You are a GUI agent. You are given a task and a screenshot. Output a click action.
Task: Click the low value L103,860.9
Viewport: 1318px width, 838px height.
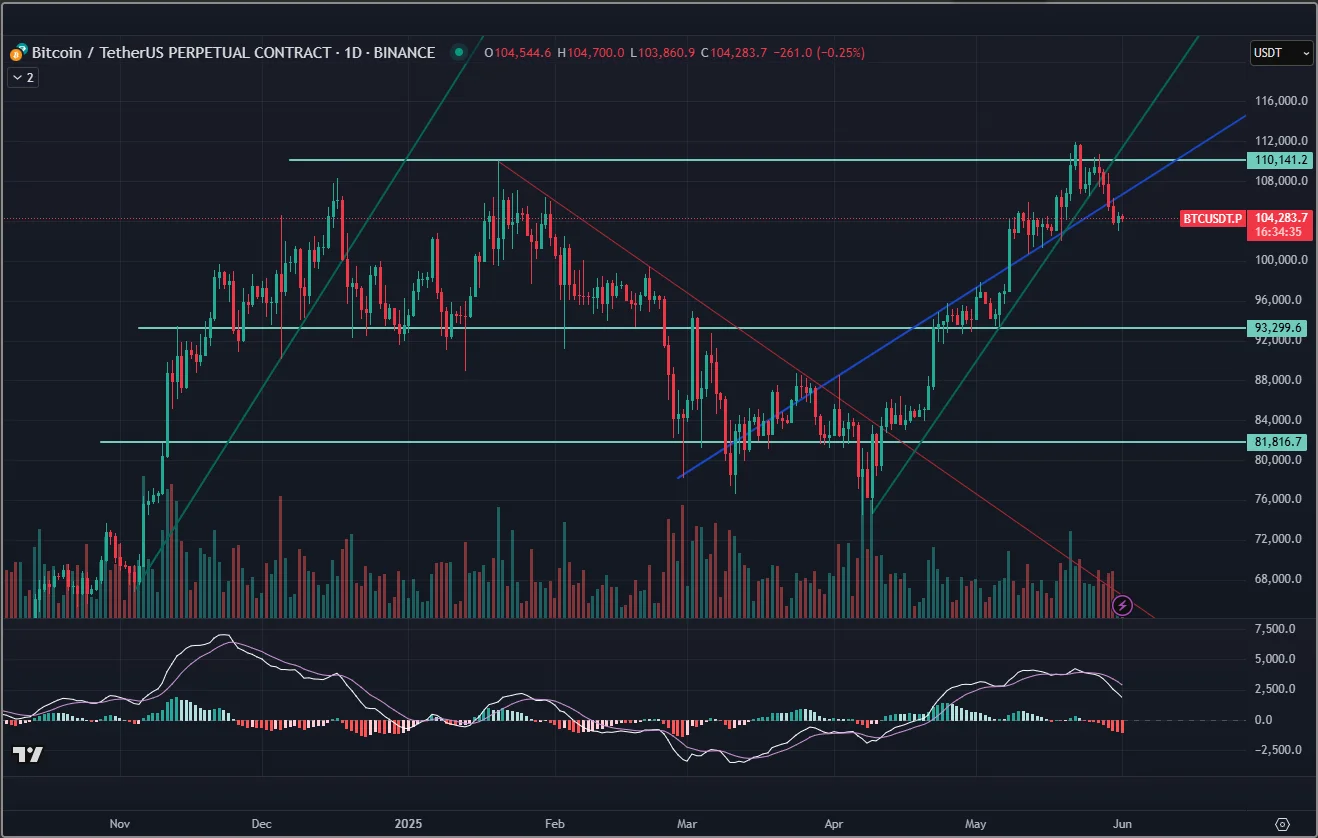pos(663,53)
